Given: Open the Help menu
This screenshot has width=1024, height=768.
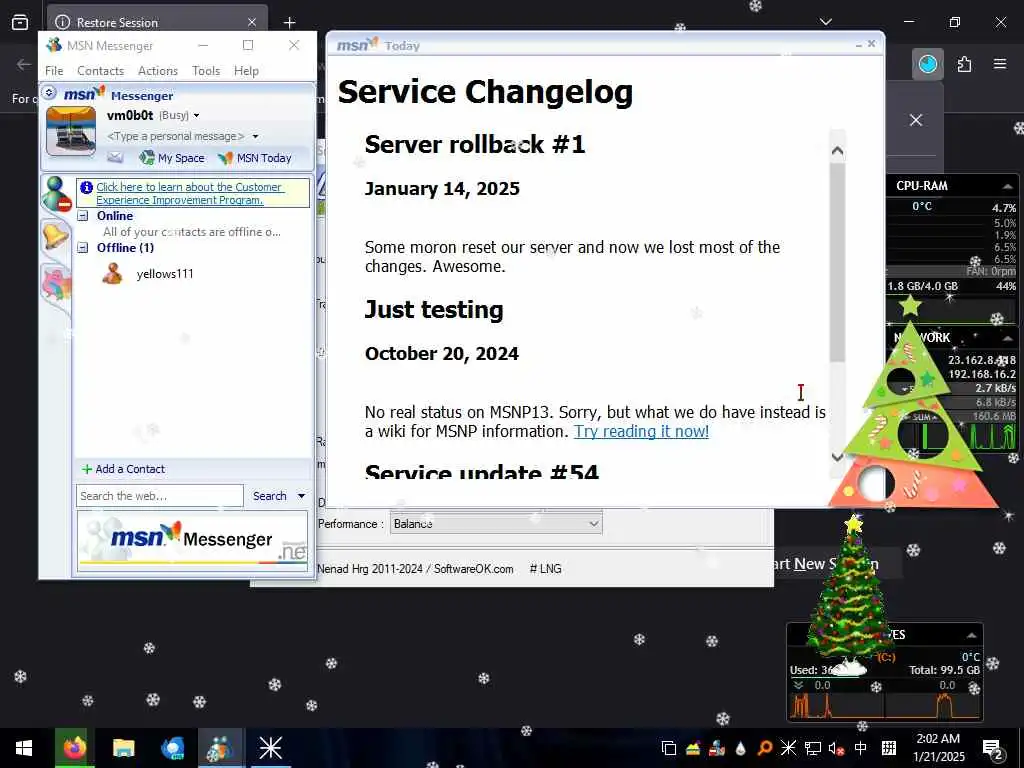Looking at the screenshot, I should pos(246,71).
